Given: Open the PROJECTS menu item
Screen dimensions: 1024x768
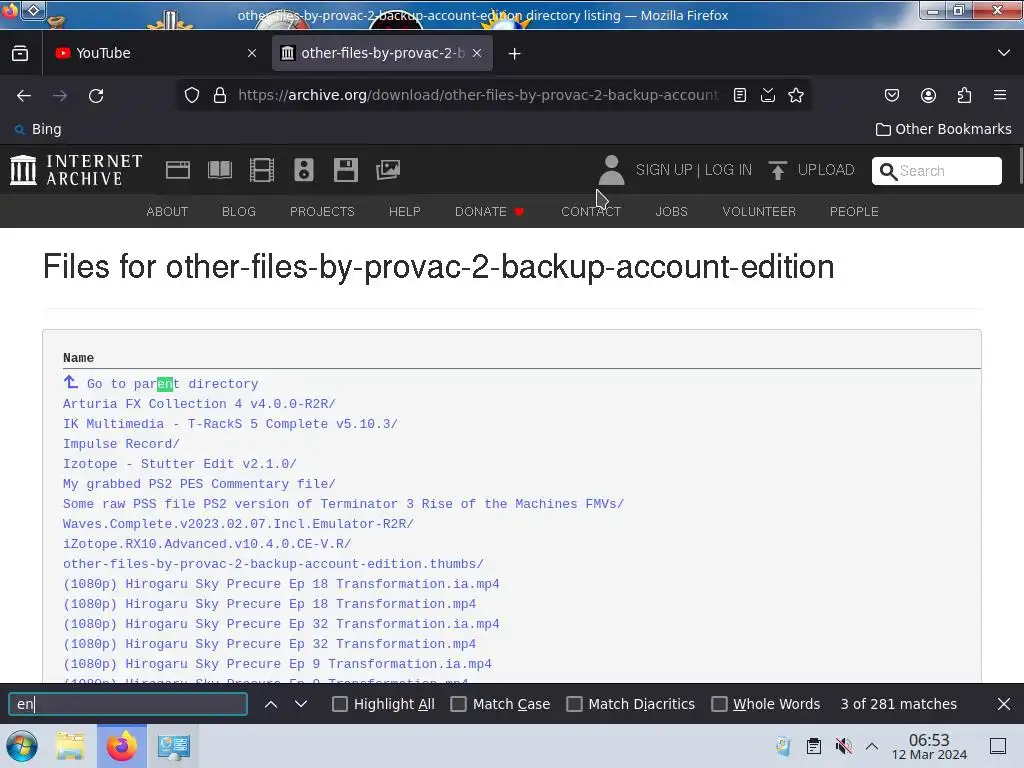Looking at the screenshot, I should [322, 212].
